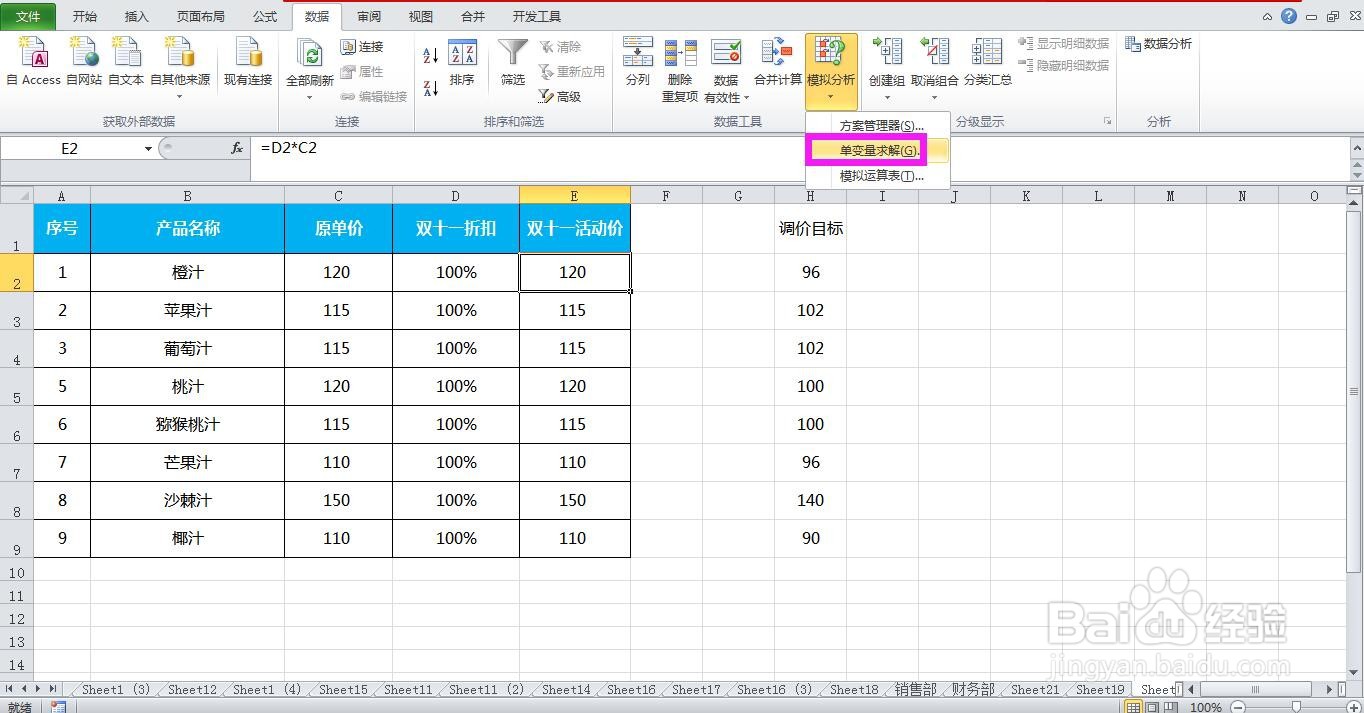Switch to the 公式 ribbon tab
Viewport: 1364px width, 713px height.
click(264, 16)
